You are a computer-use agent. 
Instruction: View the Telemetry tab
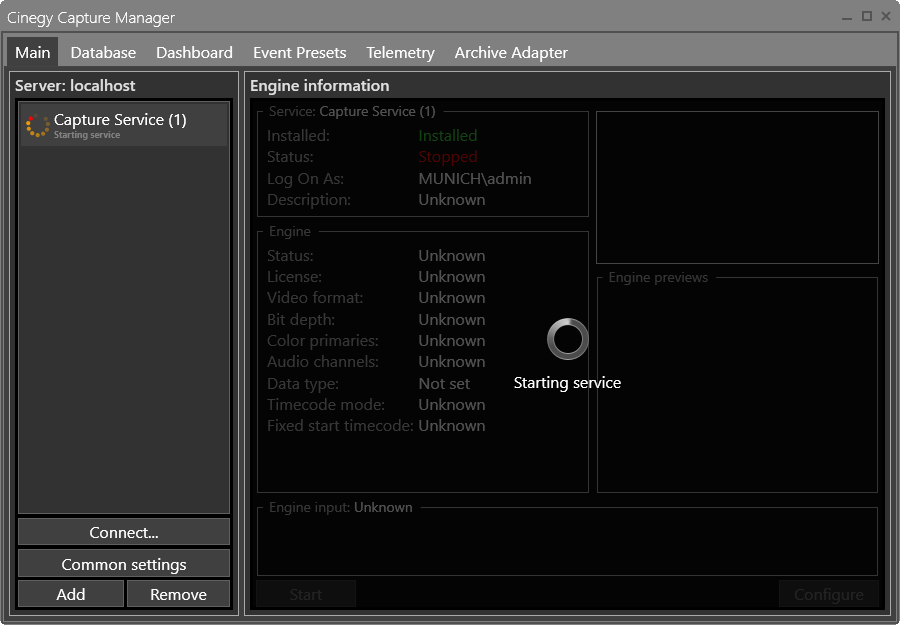(400, 52)
